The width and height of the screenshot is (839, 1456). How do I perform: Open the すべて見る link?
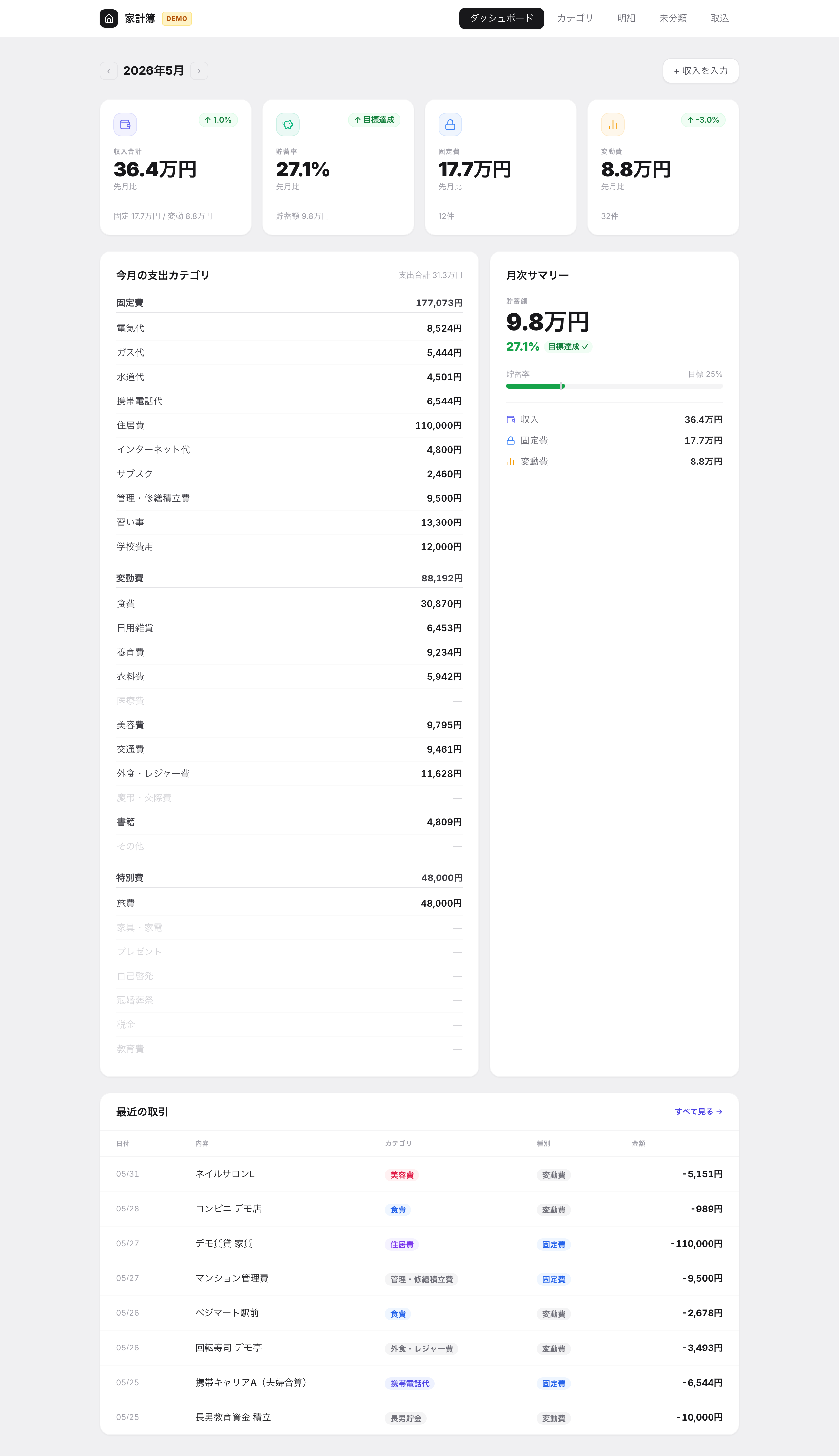[x=698, y=1112]
